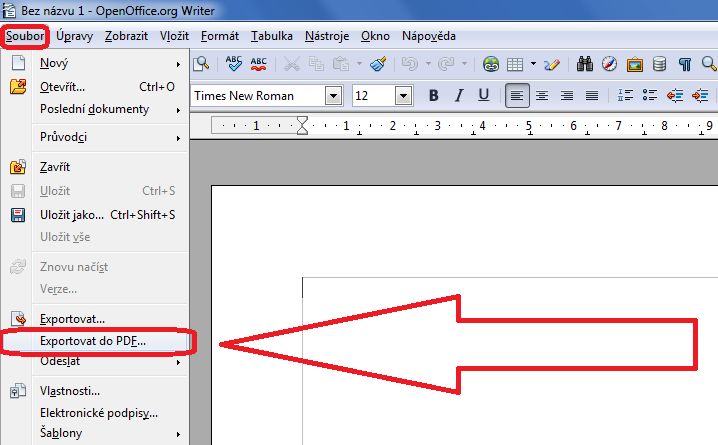Open the Vložit menu
Screen dimensions: 718x445
click(174, 36)
